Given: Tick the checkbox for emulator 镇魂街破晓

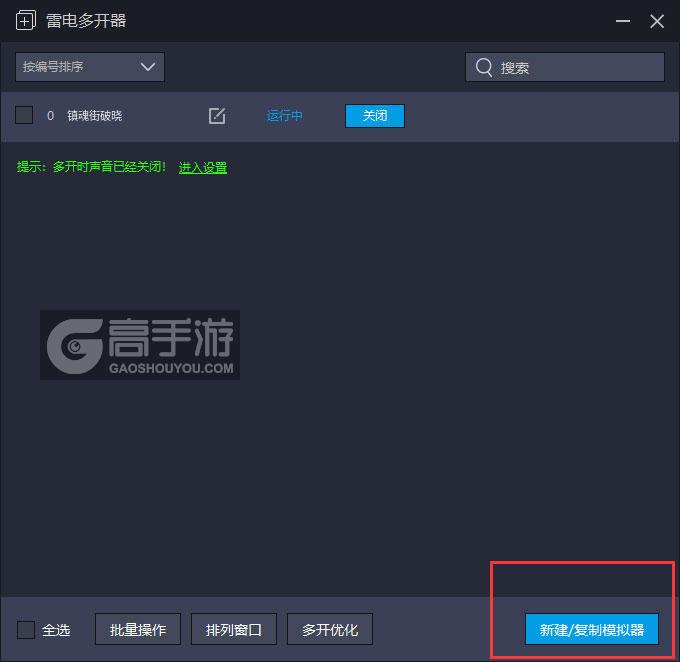Looking at the screenshot, I should coord(24,115).
